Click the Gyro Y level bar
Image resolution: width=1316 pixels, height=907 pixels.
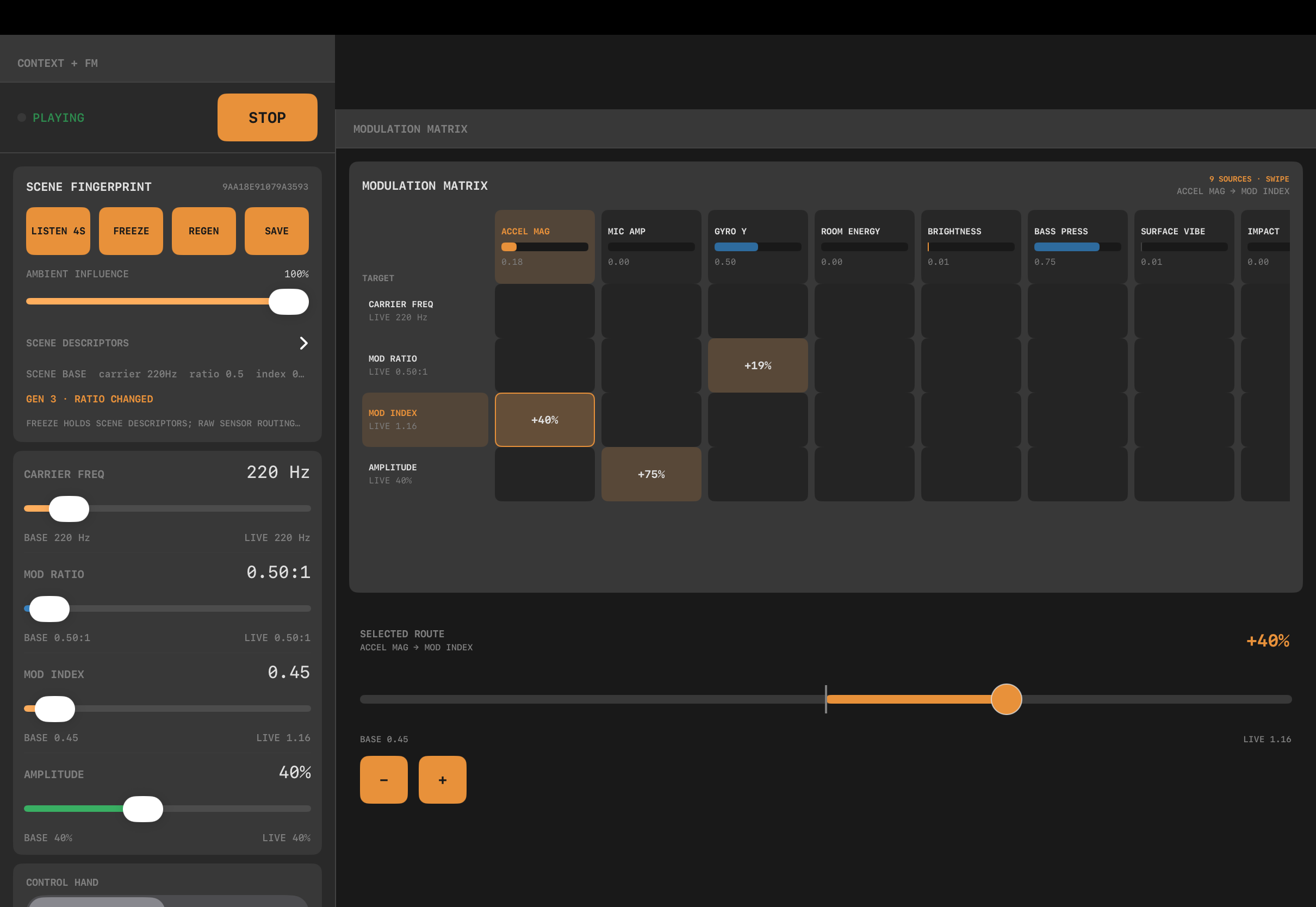click(x=758, y=247)
